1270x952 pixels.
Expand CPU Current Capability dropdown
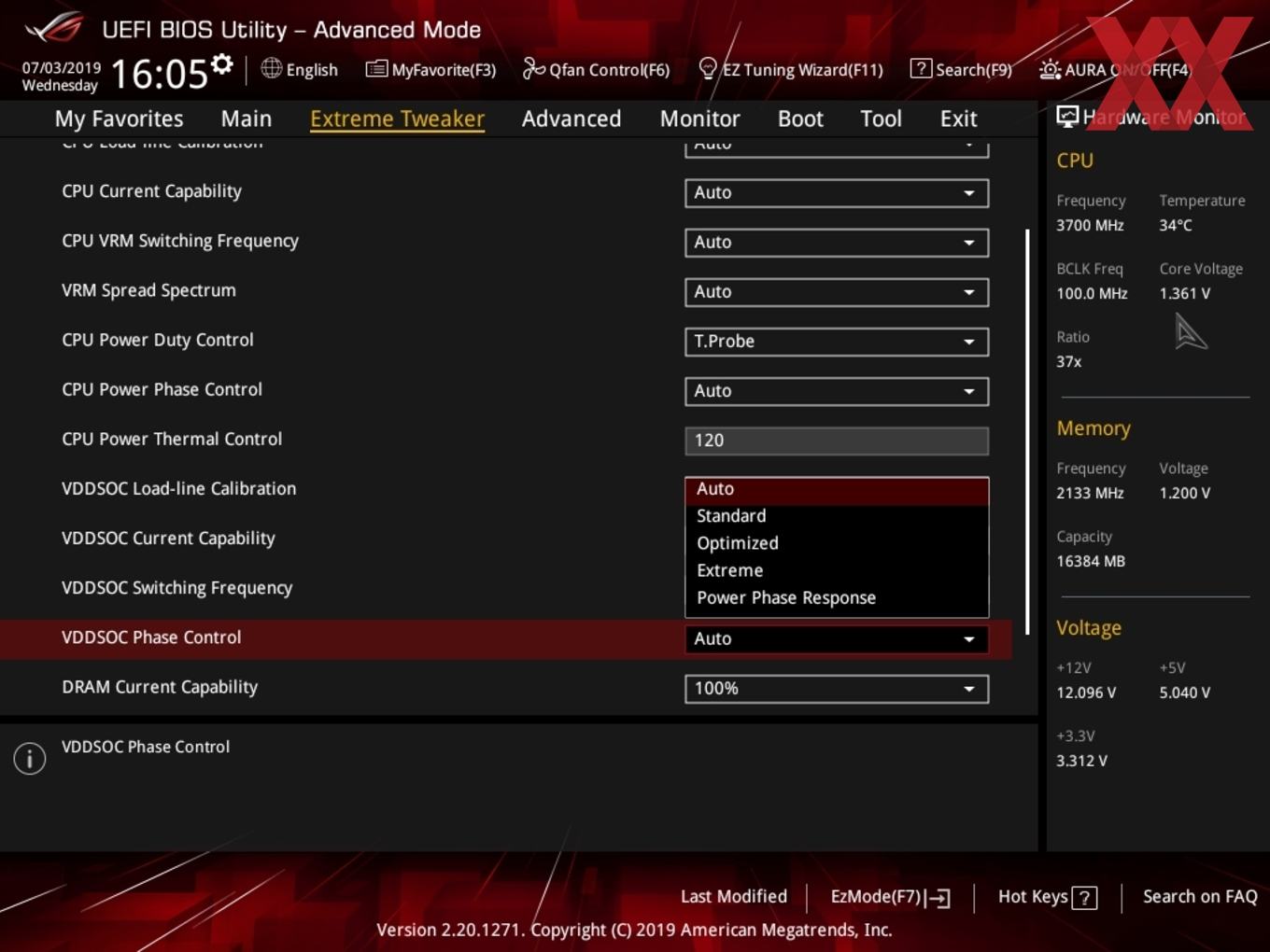837,193
